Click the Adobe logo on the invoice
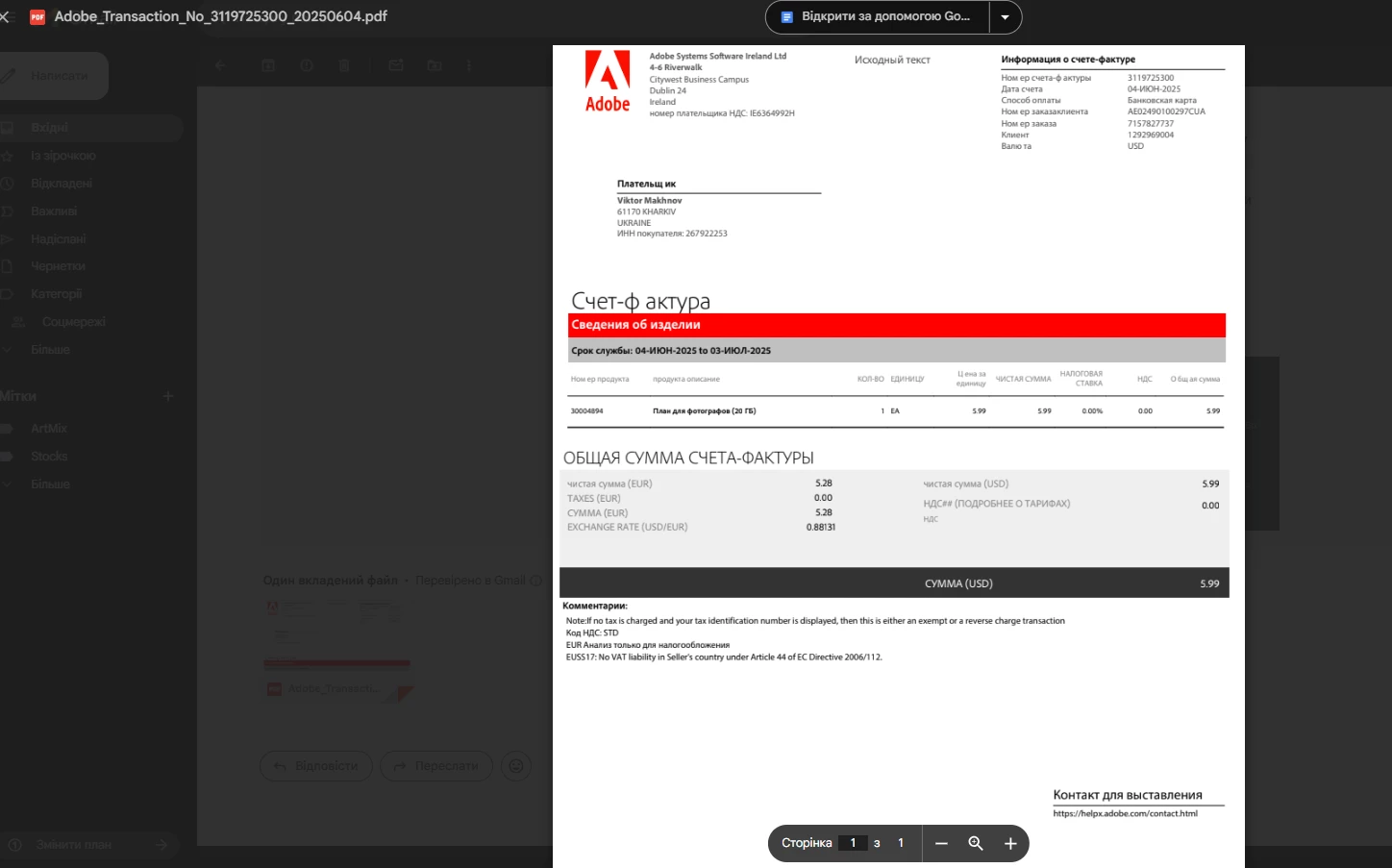Screen dimensions: 1392x868 608,82
